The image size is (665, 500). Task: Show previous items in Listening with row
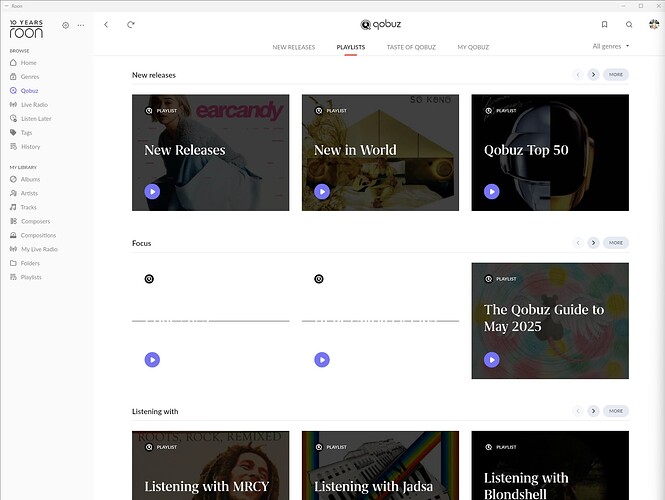pyautogui.click(x=578, y=411)
